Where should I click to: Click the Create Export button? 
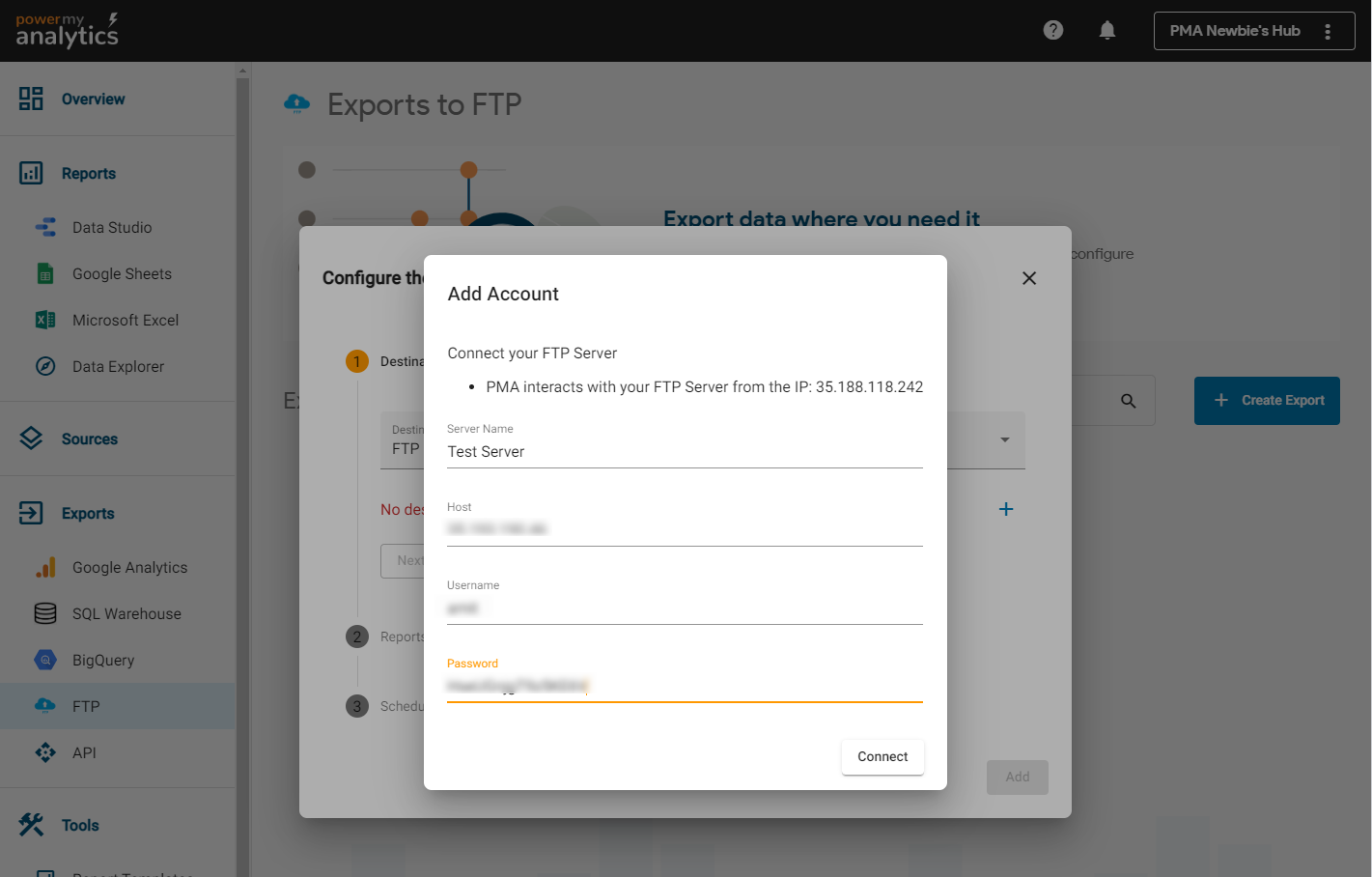pos(1267,400)
